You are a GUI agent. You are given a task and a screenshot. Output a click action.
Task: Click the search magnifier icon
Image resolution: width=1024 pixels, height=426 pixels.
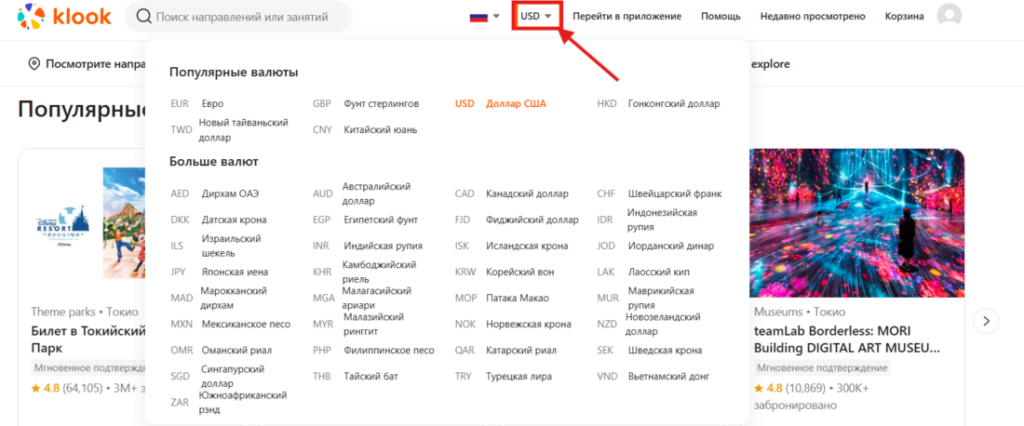(144, 16)
